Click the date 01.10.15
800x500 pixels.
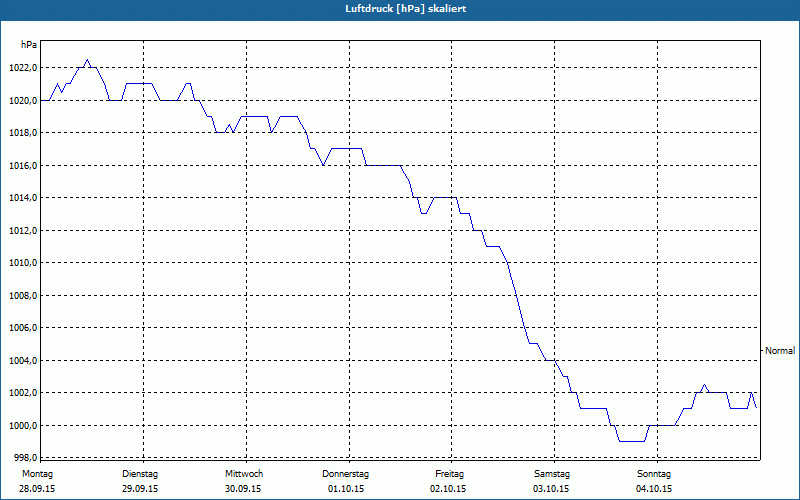point(346,489)
